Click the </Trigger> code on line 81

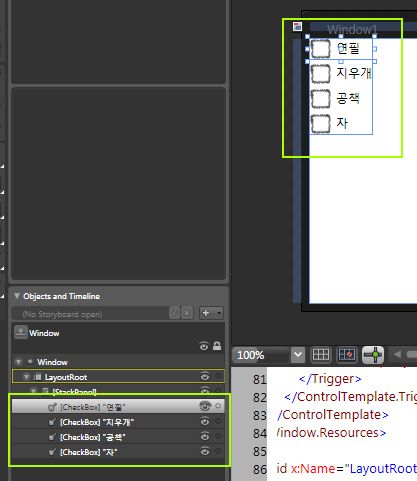click(x=330, y=379)
